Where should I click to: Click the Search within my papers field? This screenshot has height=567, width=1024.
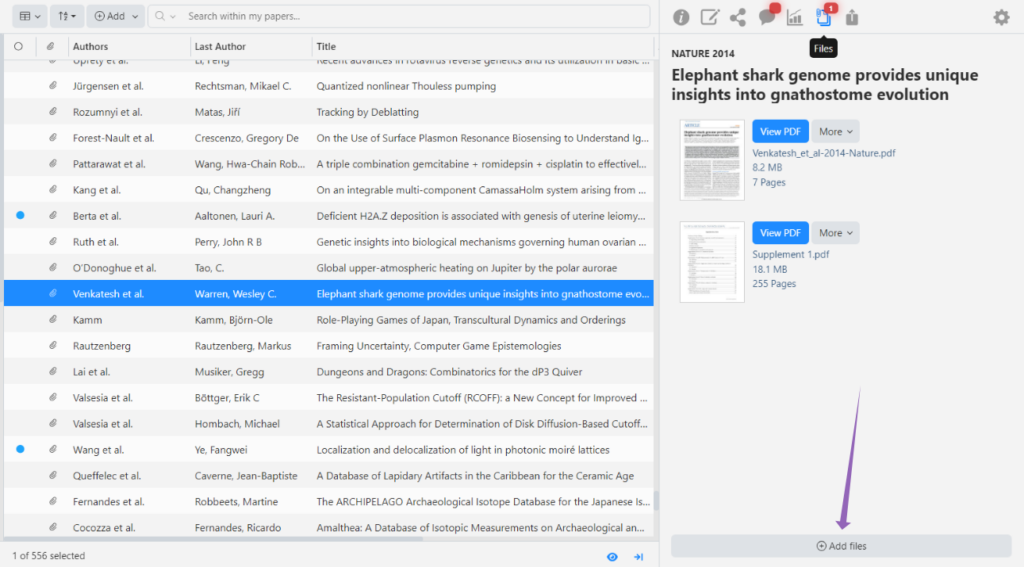pos(410,16)
